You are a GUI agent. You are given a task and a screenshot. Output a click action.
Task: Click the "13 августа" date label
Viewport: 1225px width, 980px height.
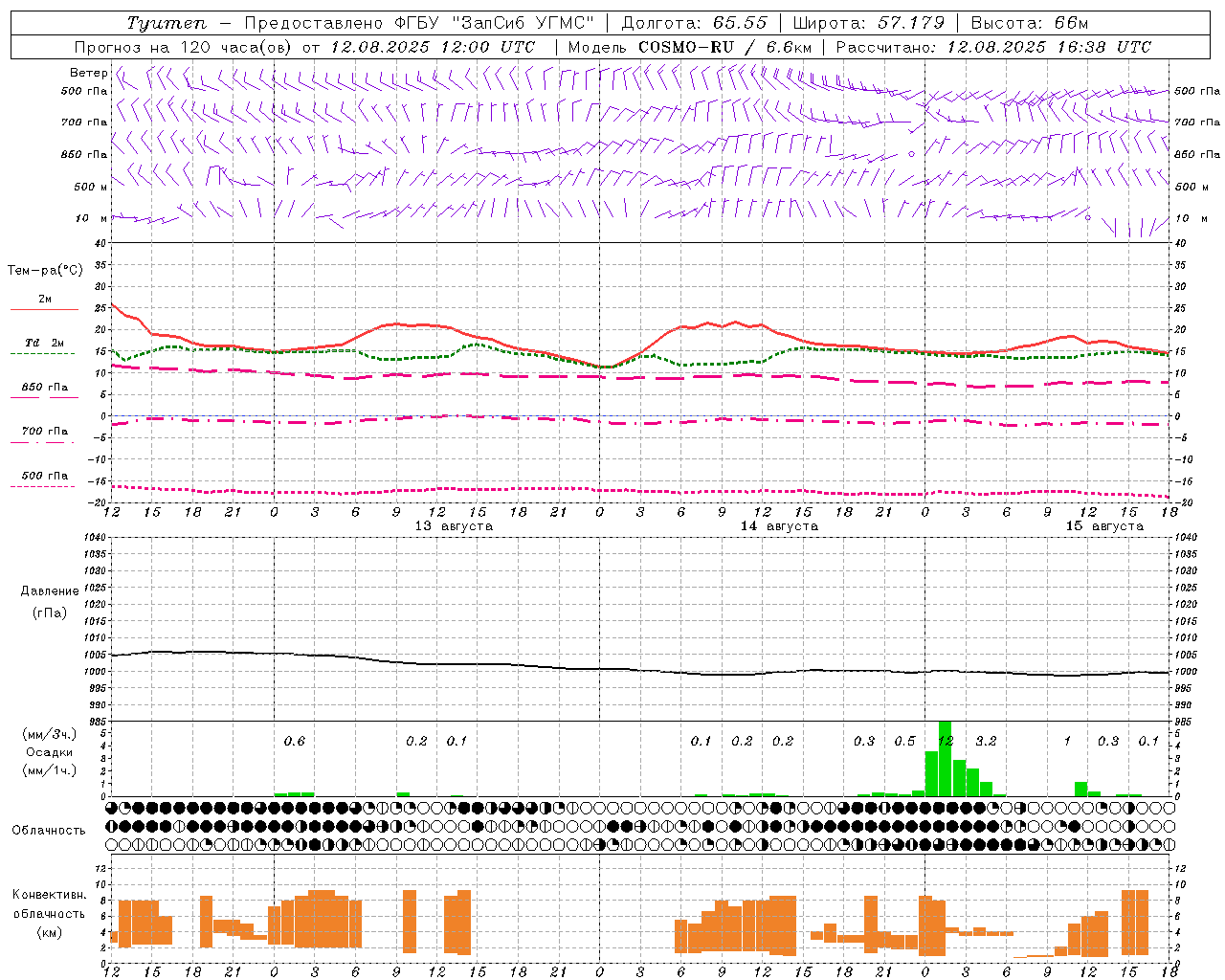click(x=454, y=526)
